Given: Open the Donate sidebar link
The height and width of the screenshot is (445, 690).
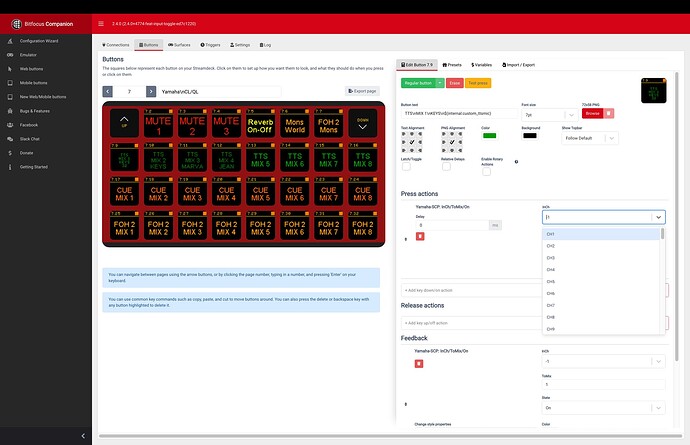Looking at the screenshot, I should click(x=26, y=153).
